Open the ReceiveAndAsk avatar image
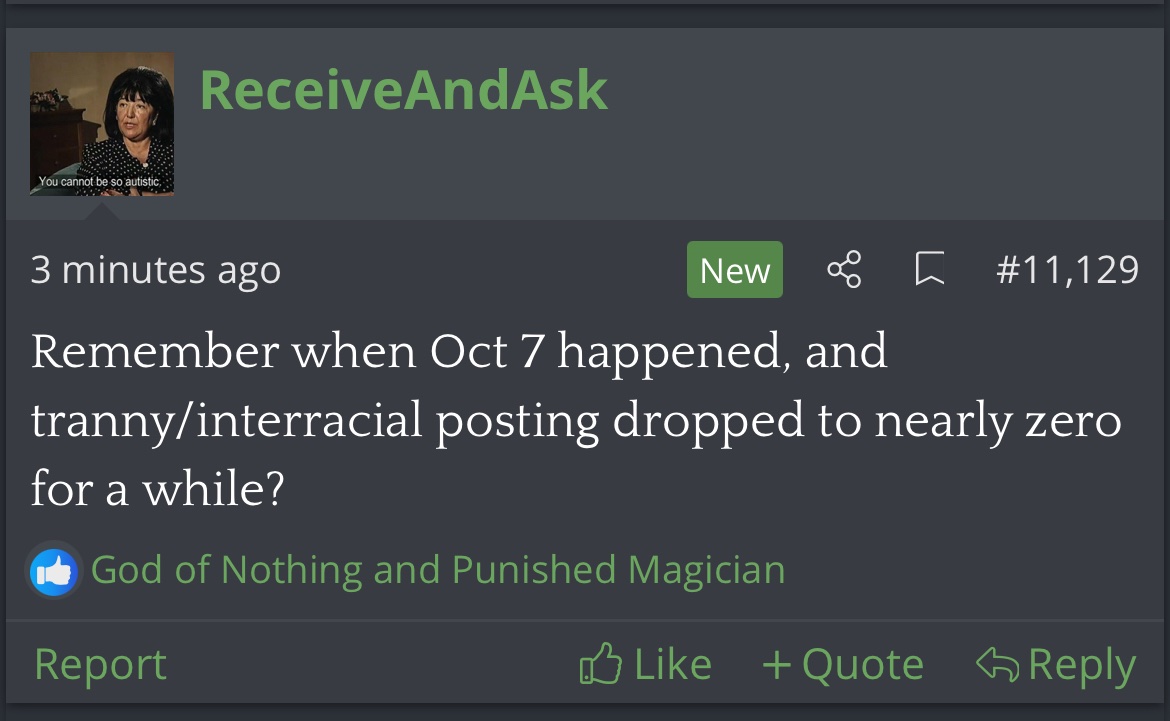Viewport: 1170px width, 721px height. 102,124
